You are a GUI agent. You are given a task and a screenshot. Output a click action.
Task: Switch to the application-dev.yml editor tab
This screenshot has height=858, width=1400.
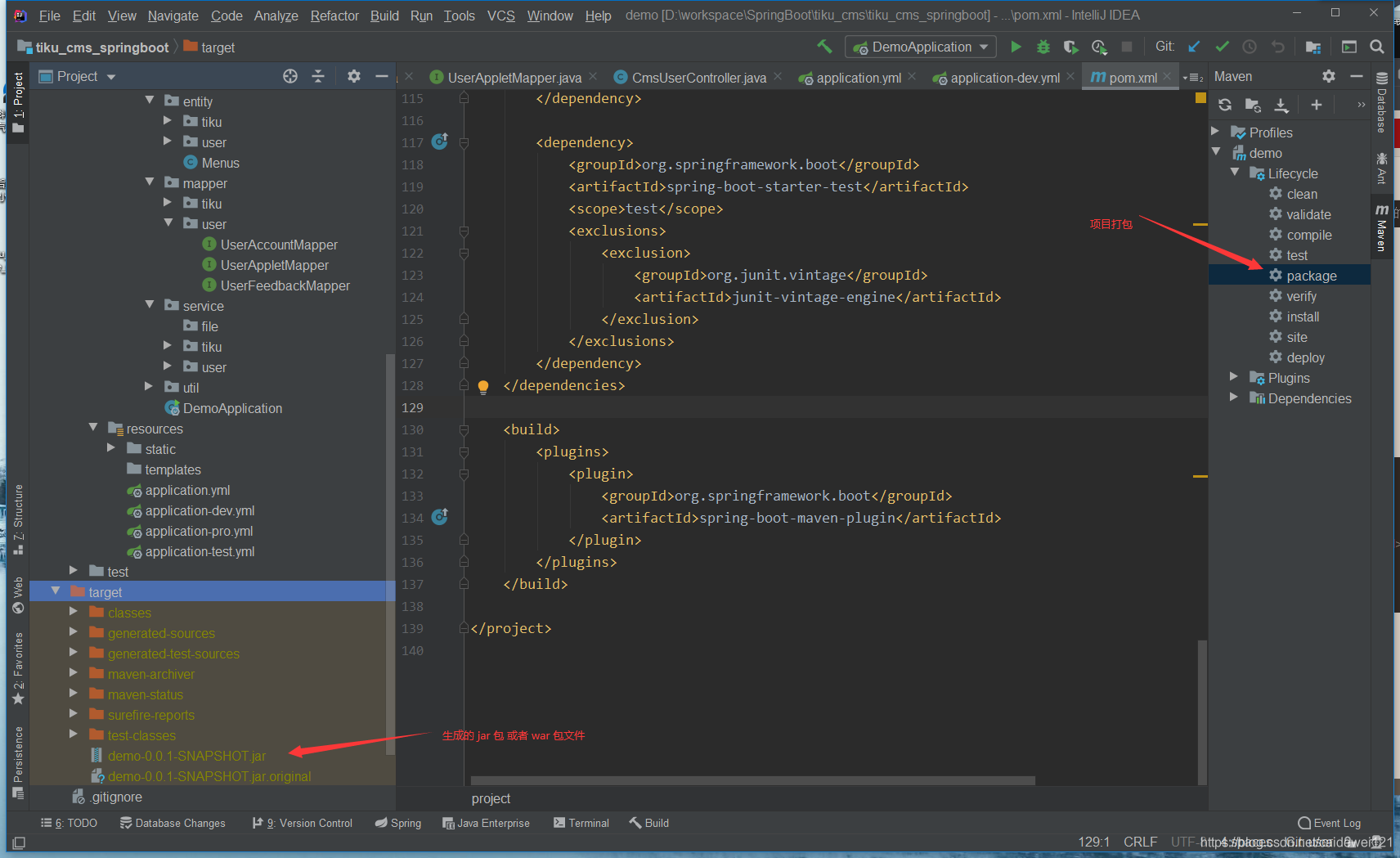(x=1003, y=77)
